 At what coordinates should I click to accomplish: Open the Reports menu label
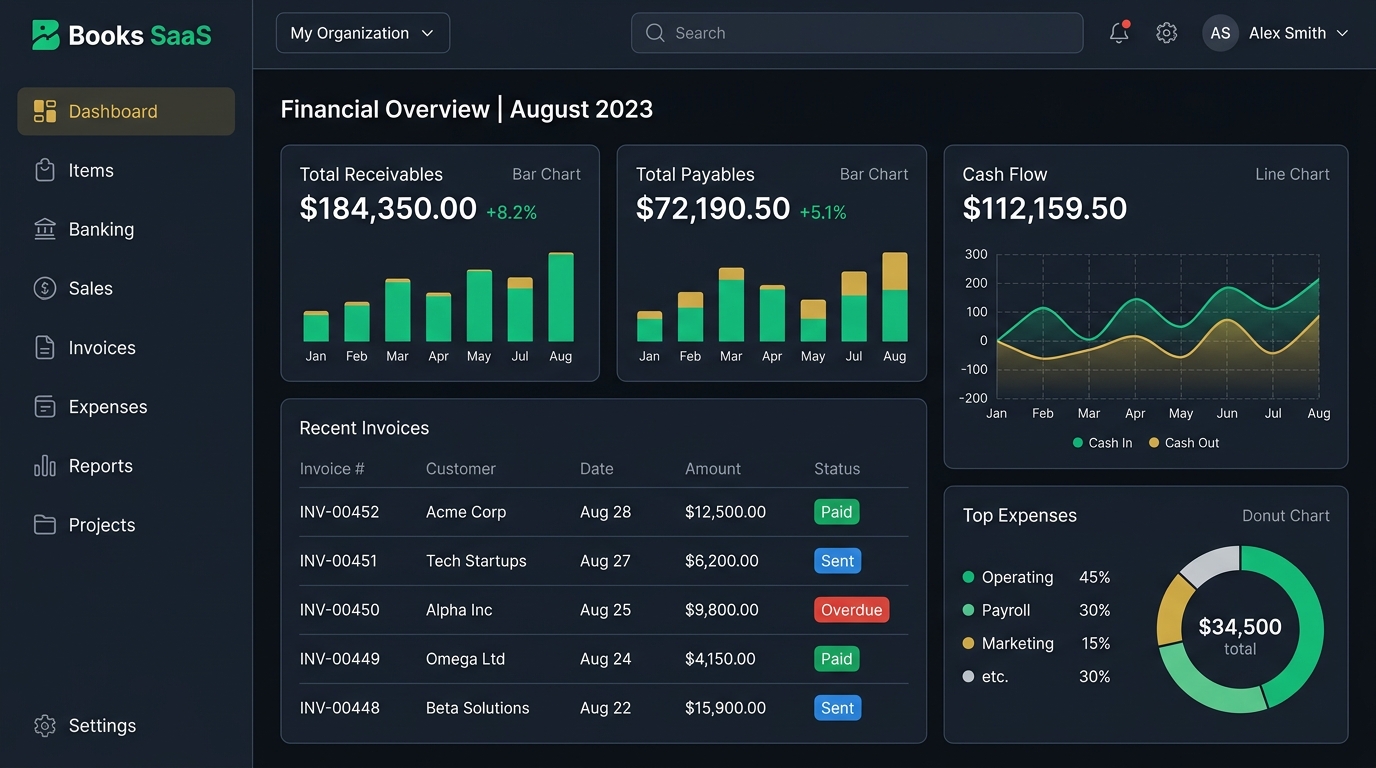pos(101,465)
